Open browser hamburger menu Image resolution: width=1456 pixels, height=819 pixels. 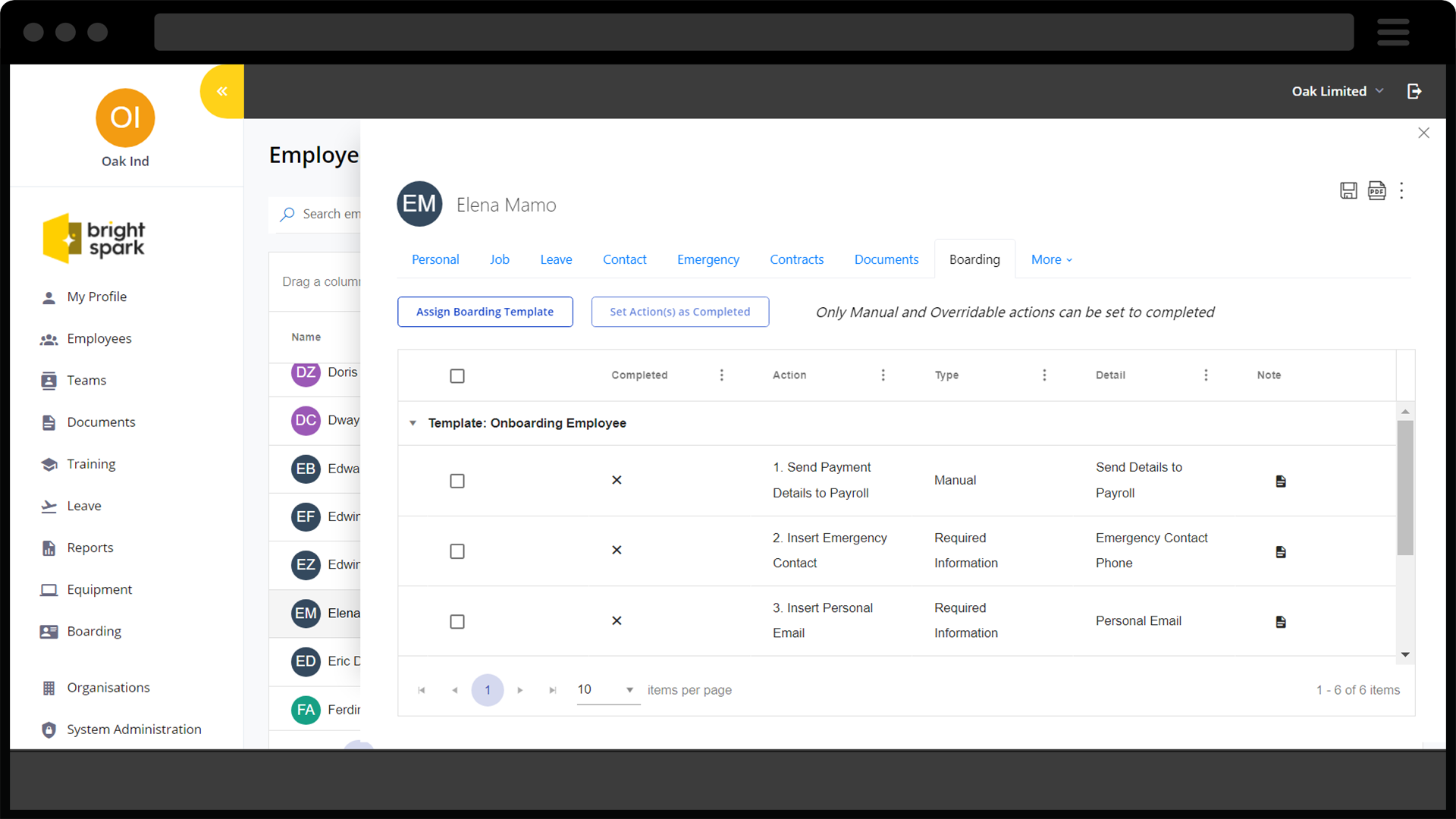tap(1393, 32)
